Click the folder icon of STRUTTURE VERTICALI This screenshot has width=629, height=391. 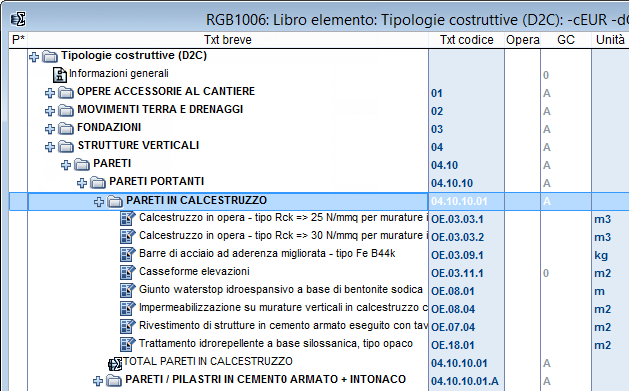pos(66,146)
